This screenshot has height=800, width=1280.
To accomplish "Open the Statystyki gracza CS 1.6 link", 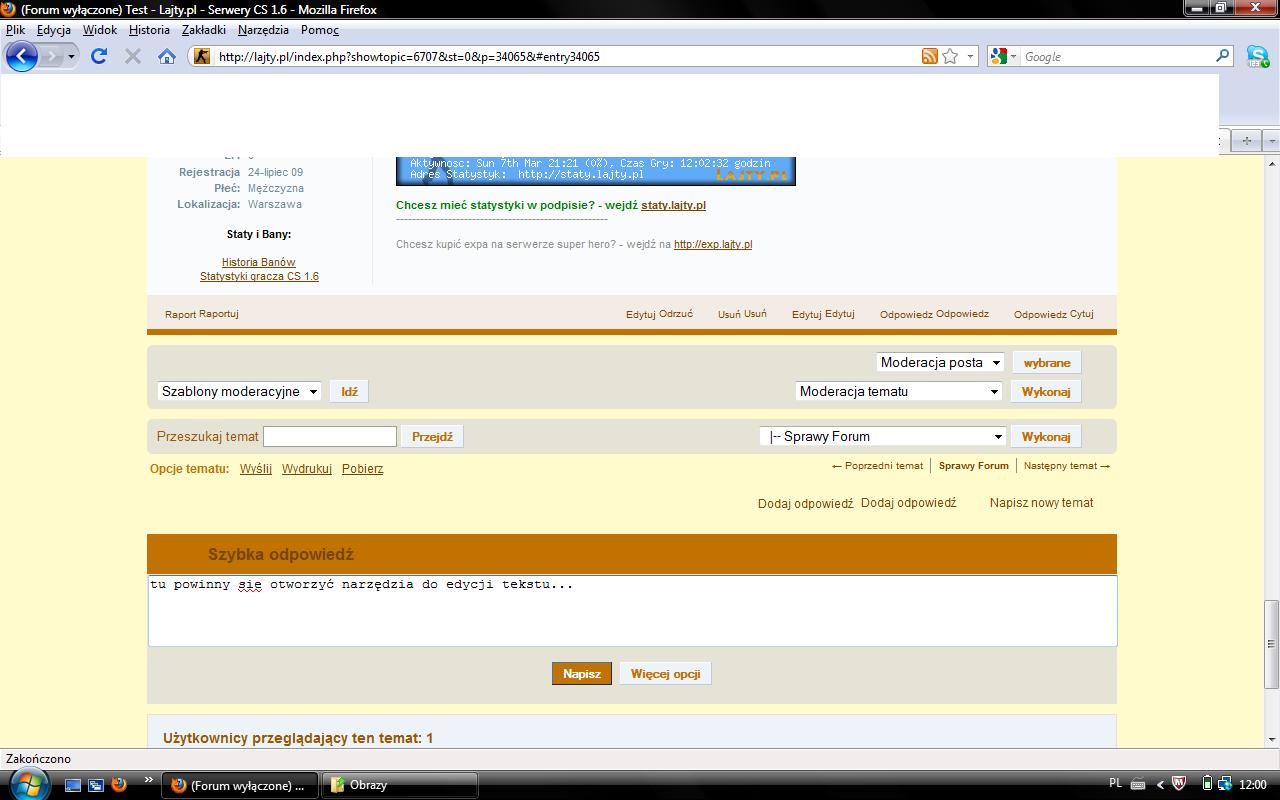I will [x=259, y=276].
